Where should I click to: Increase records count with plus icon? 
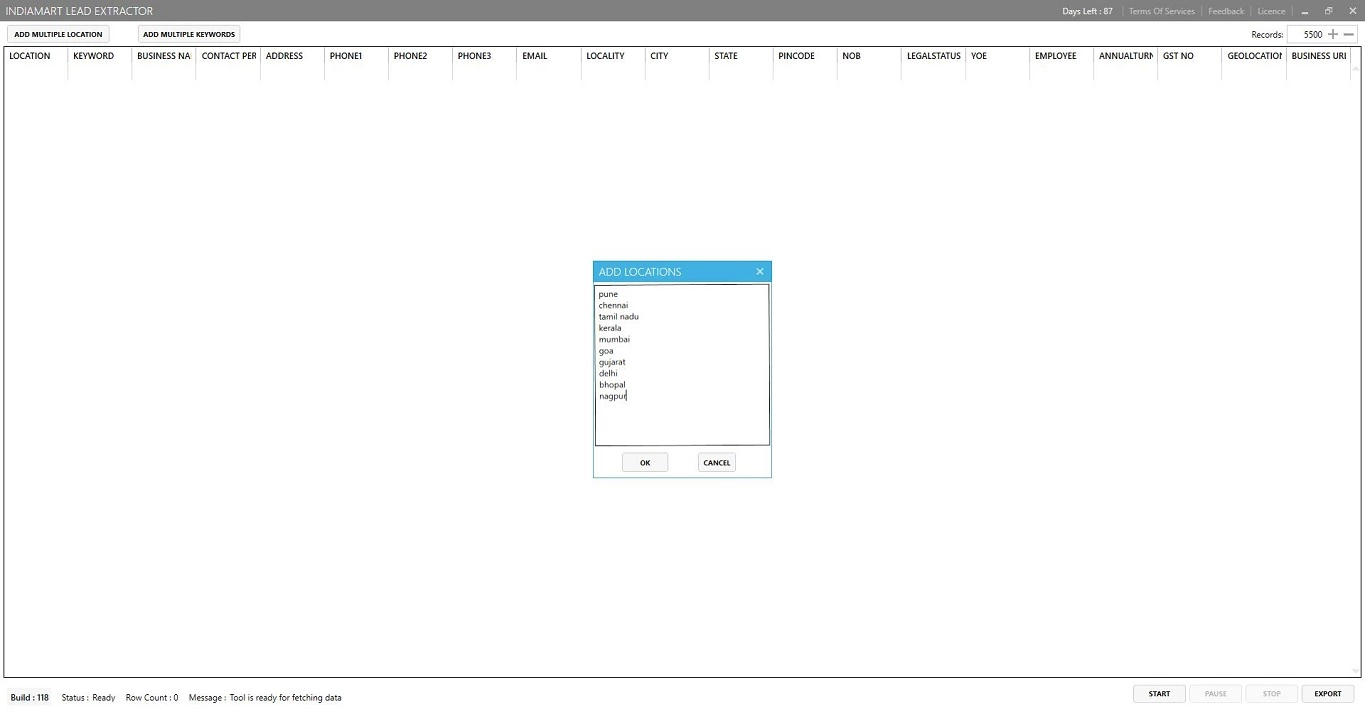[1332, 34]
